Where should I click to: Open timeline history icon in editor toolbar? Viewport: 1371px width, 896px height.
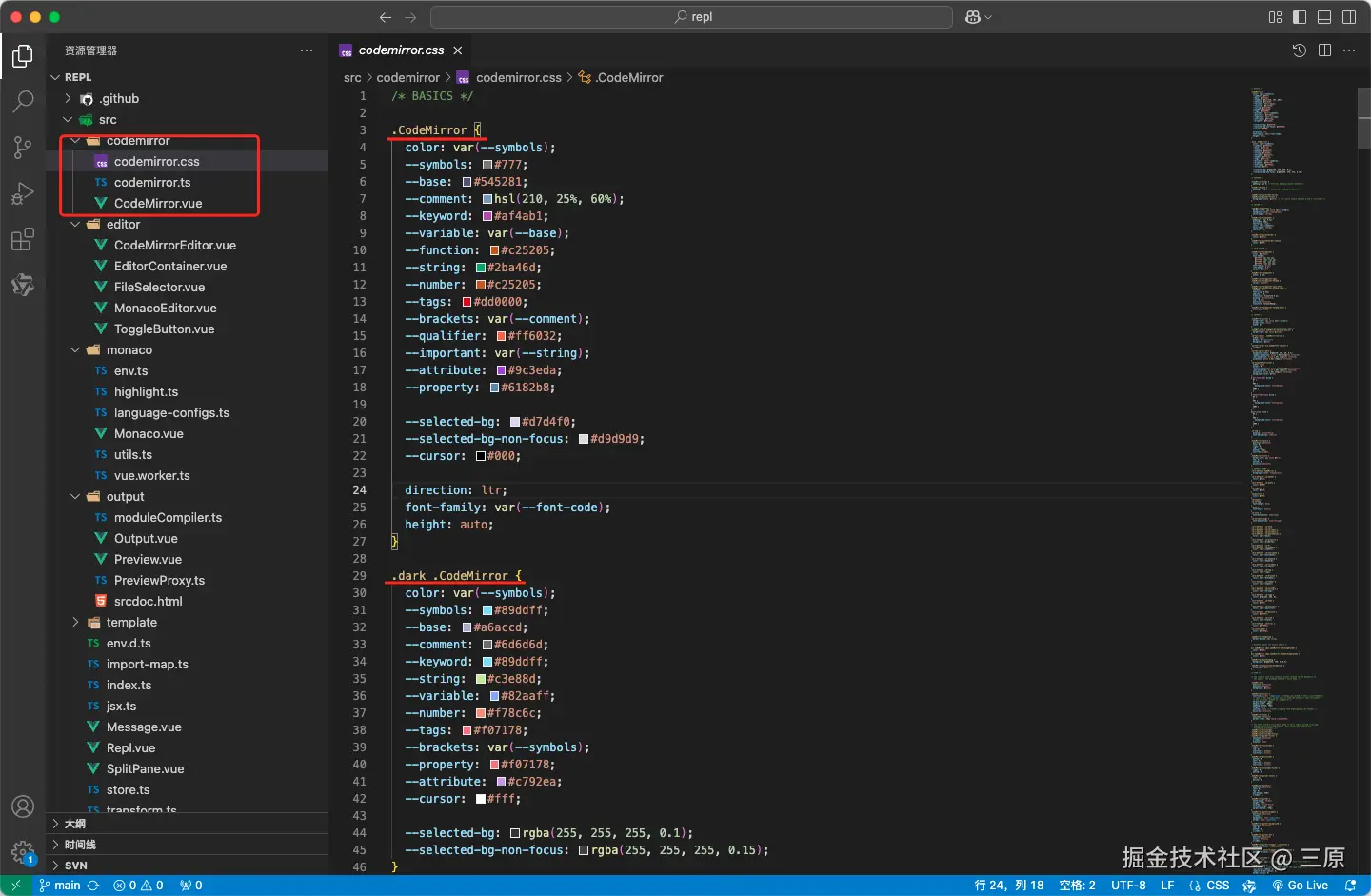click(1299, 50)
